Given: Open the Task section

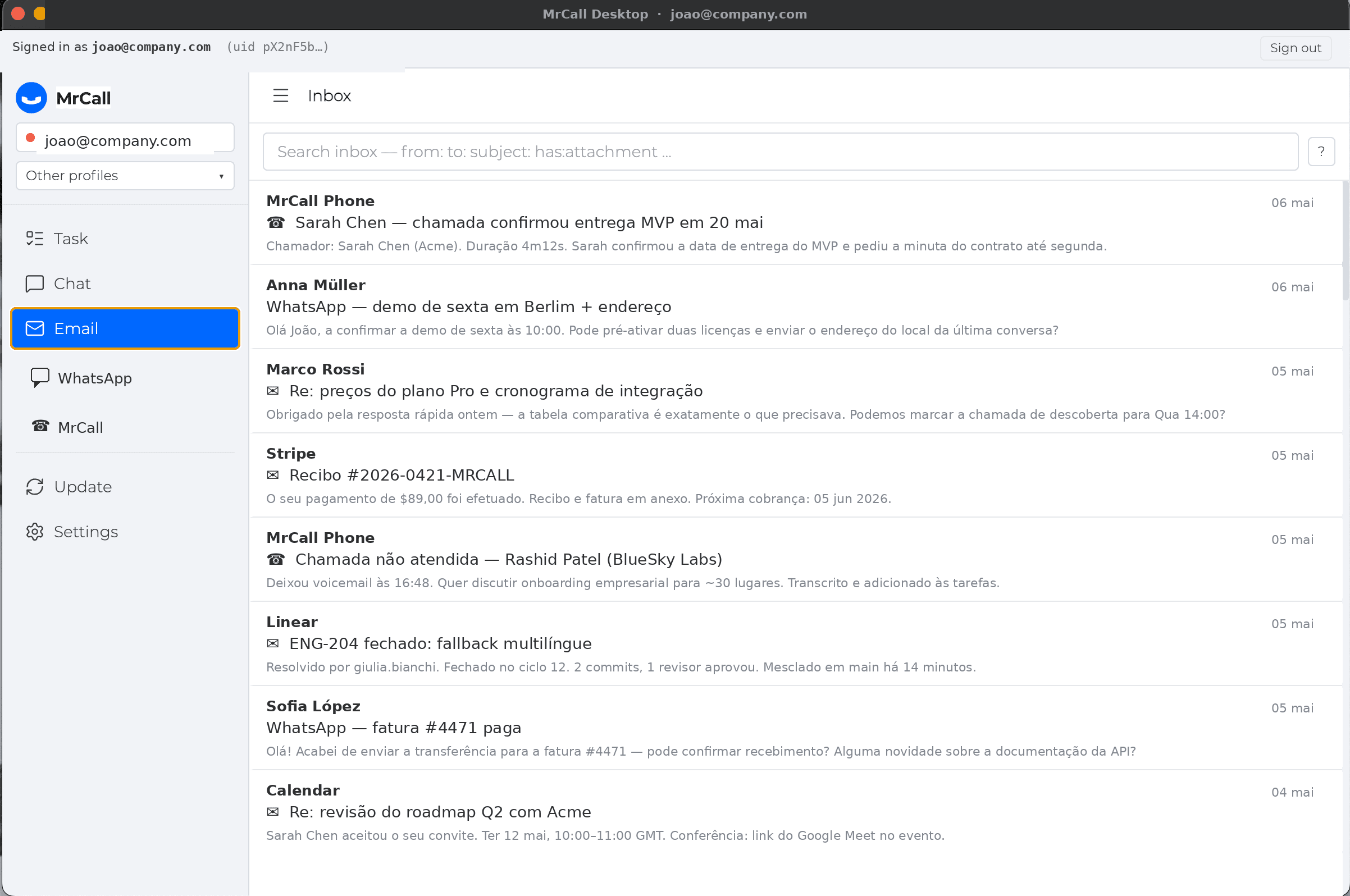Looking at the screenshot, I should (125, 238).
